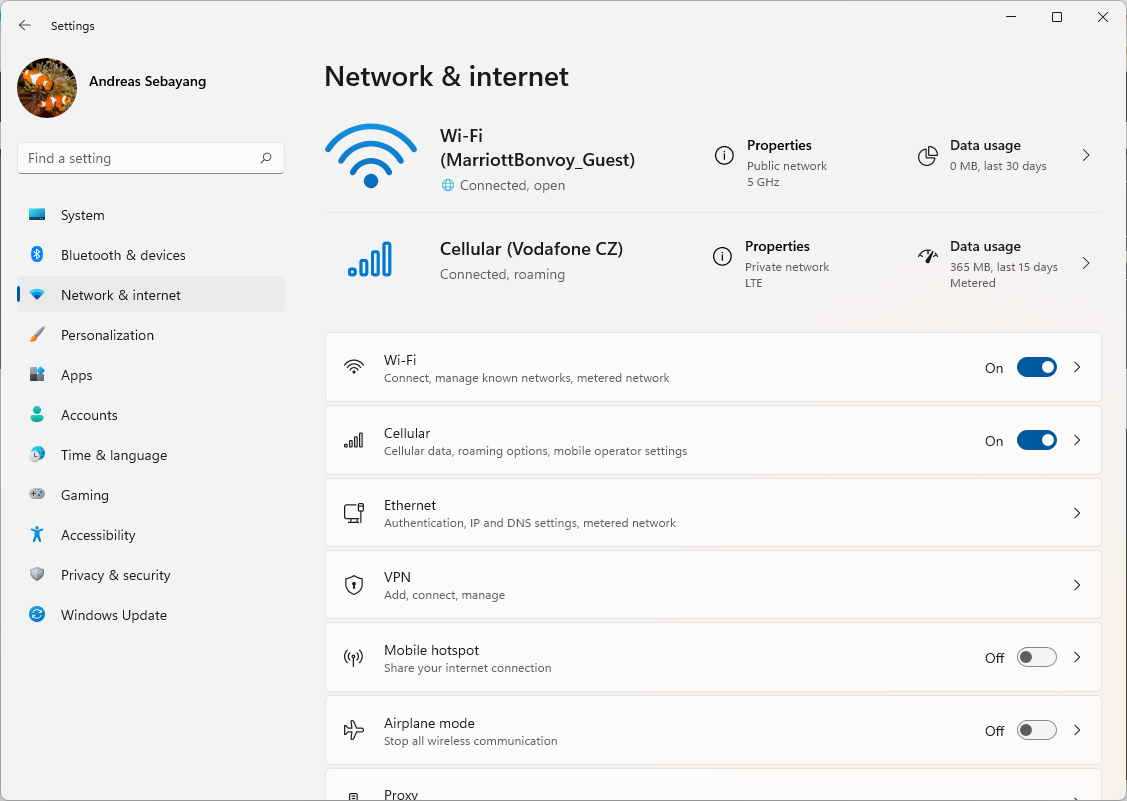
Task: Expand the VPN settings chevron
Action: 1077,585
